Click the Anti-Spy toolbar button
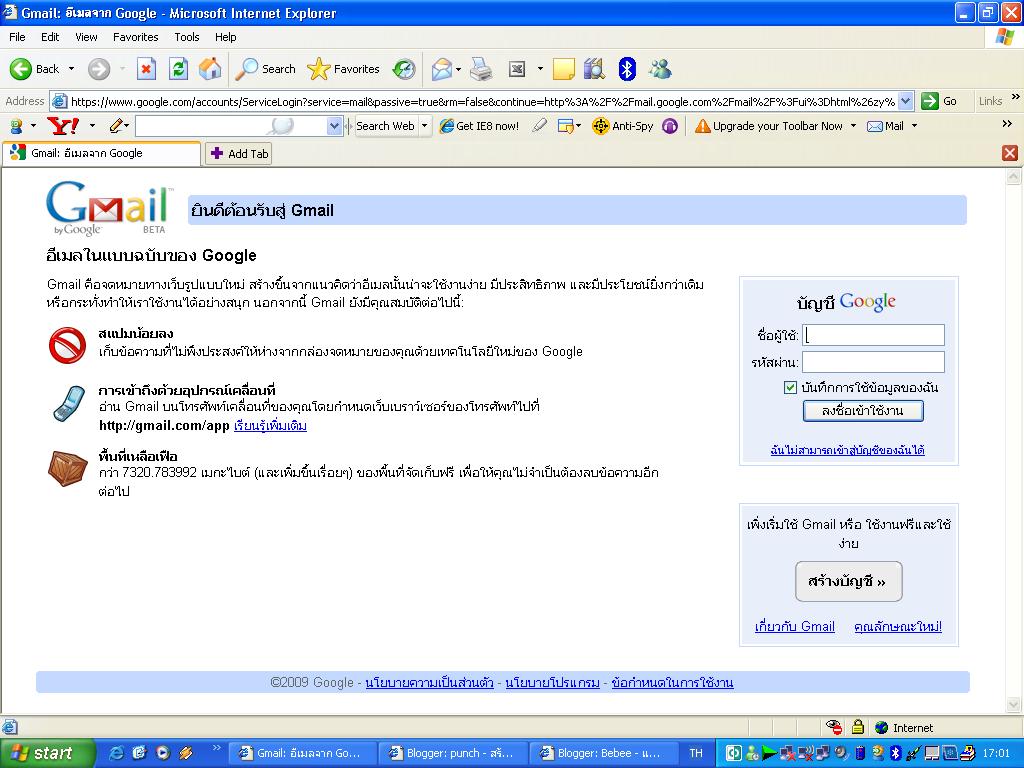This screenshot has width=1024, height=768. [x=623, y=125]
